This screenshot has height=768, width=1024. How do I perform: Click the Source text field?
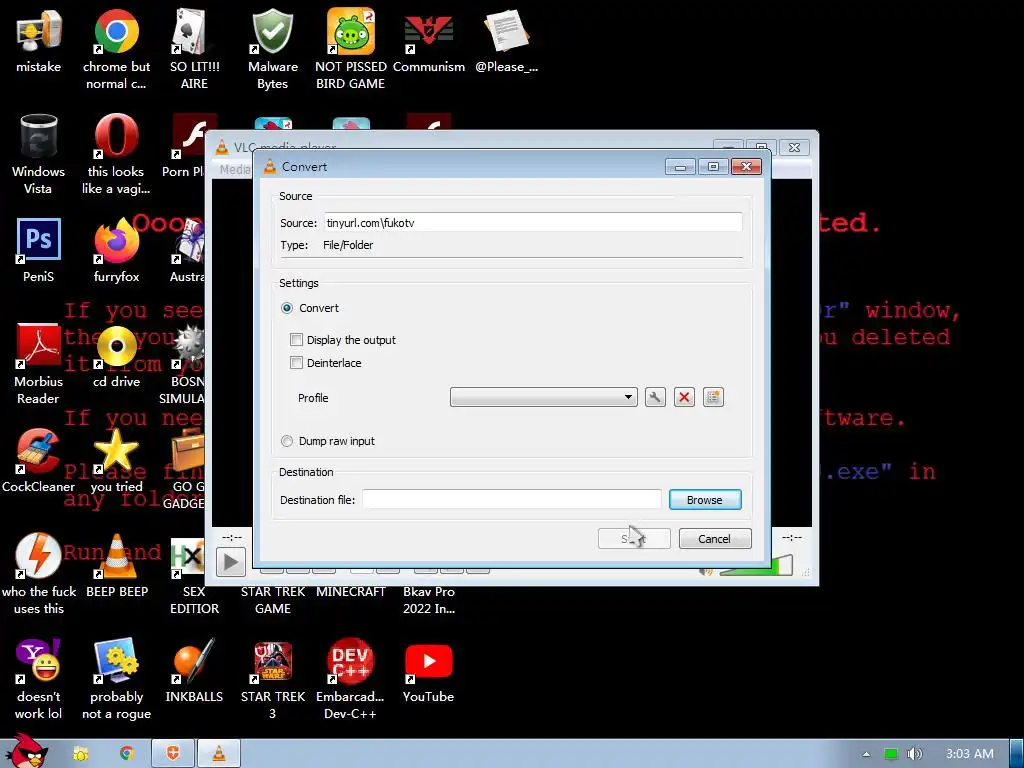pyautogui.click(x=533, y=223)
